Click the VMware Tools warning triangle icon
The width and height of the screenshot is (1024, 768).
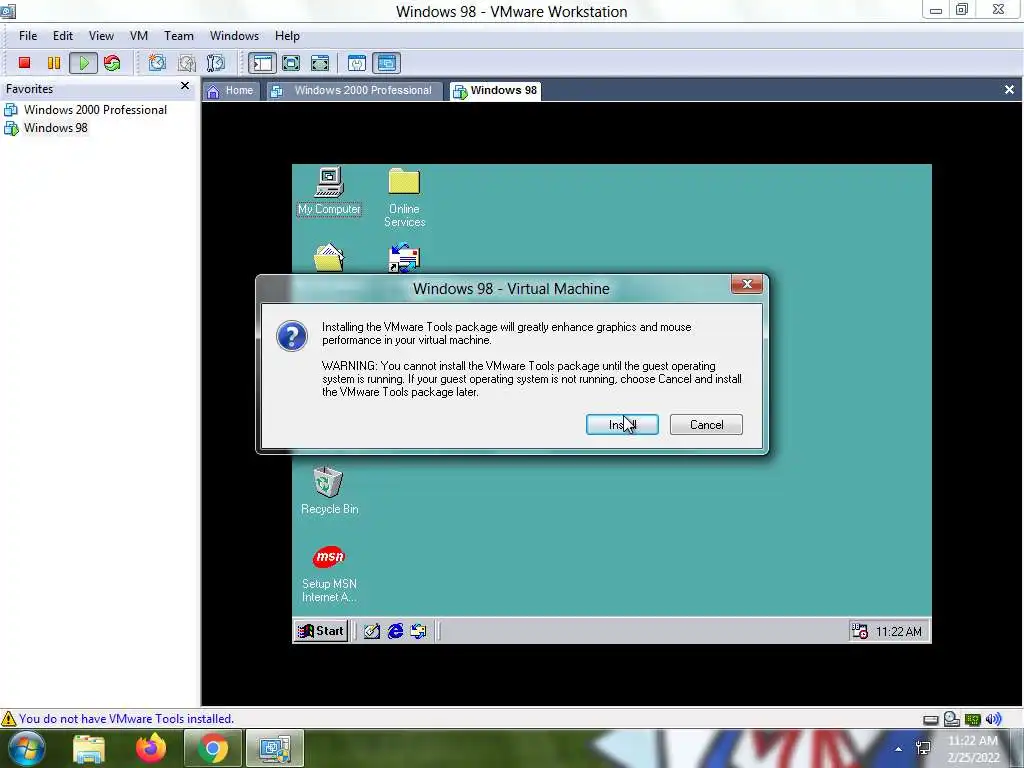(8, 719)
